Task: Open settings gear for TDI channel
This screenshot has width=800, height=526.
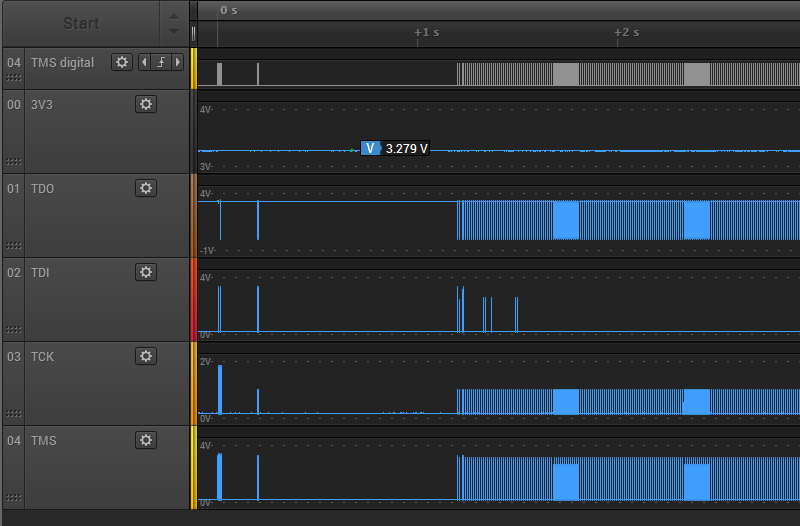Action: tap(146, 272)
